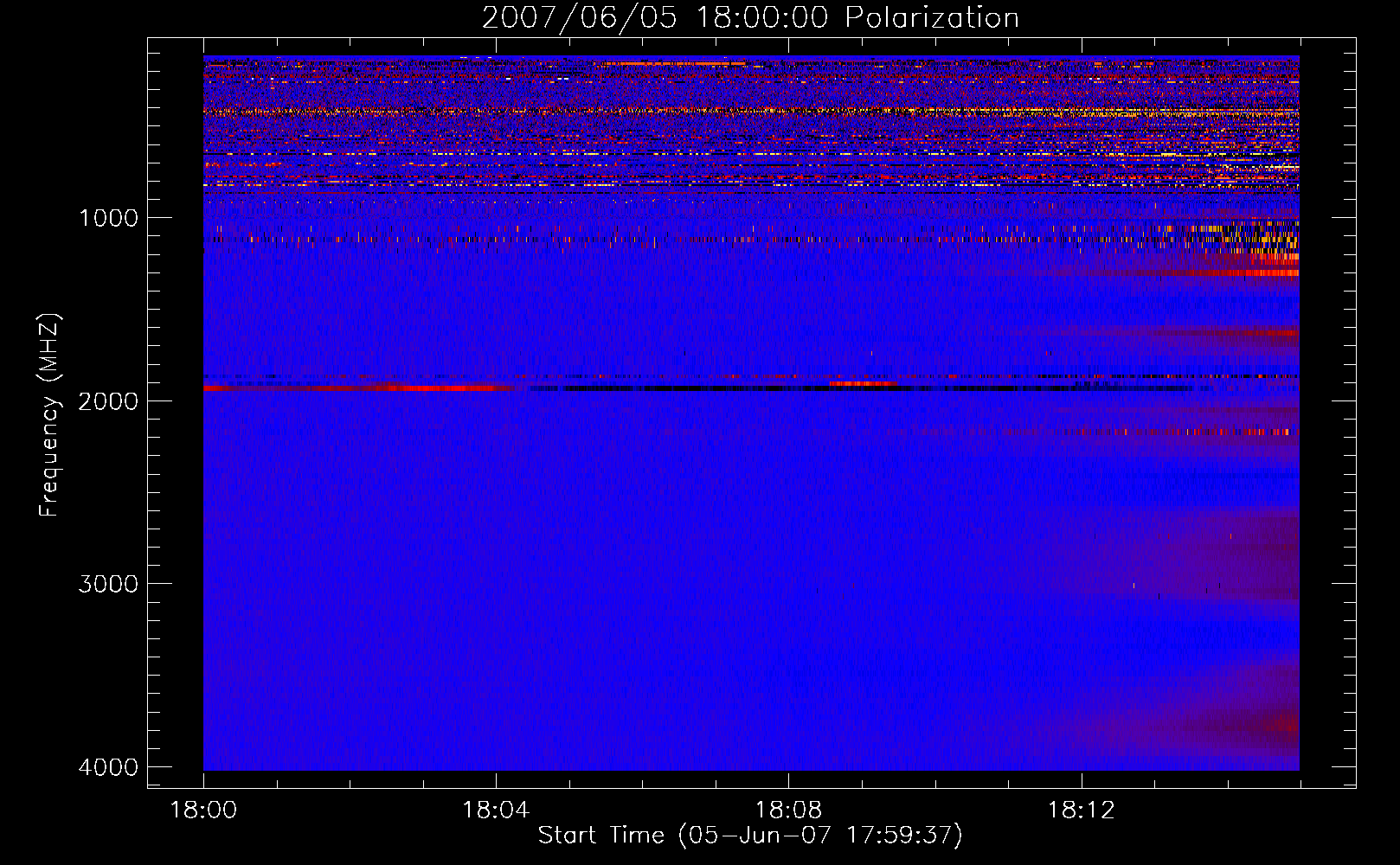Click the 2000 frequency tick label

coord(108,400)
